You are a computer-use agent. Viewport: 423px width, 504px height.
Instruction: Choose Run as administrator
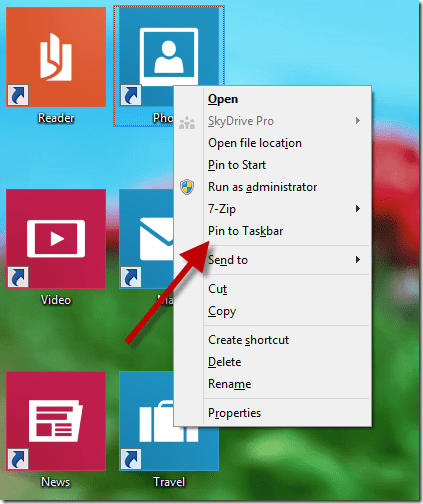272,187
